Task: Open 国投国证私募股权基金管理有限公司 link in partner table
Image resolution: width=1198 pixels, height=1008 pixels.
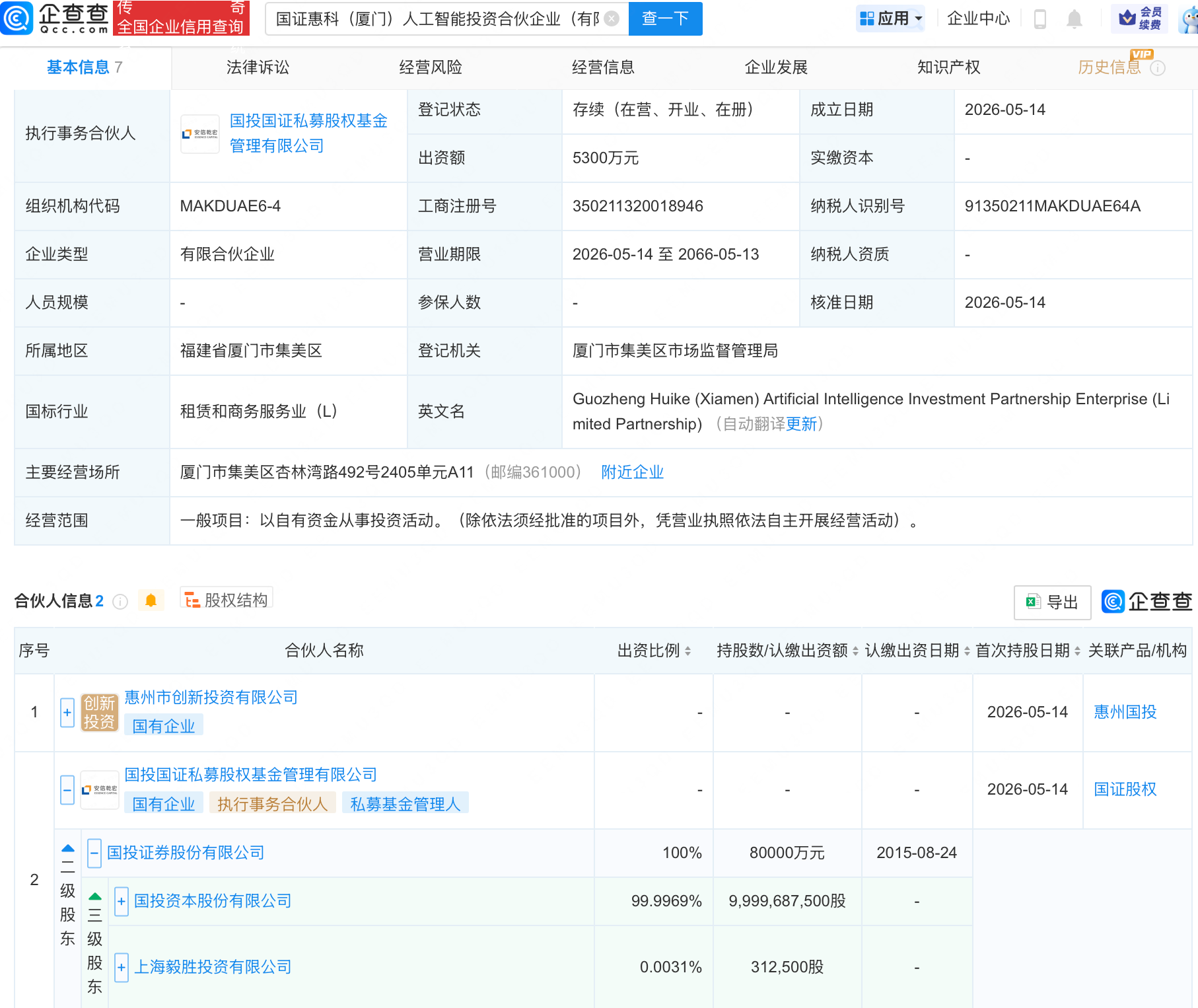Action: (251, 775)
